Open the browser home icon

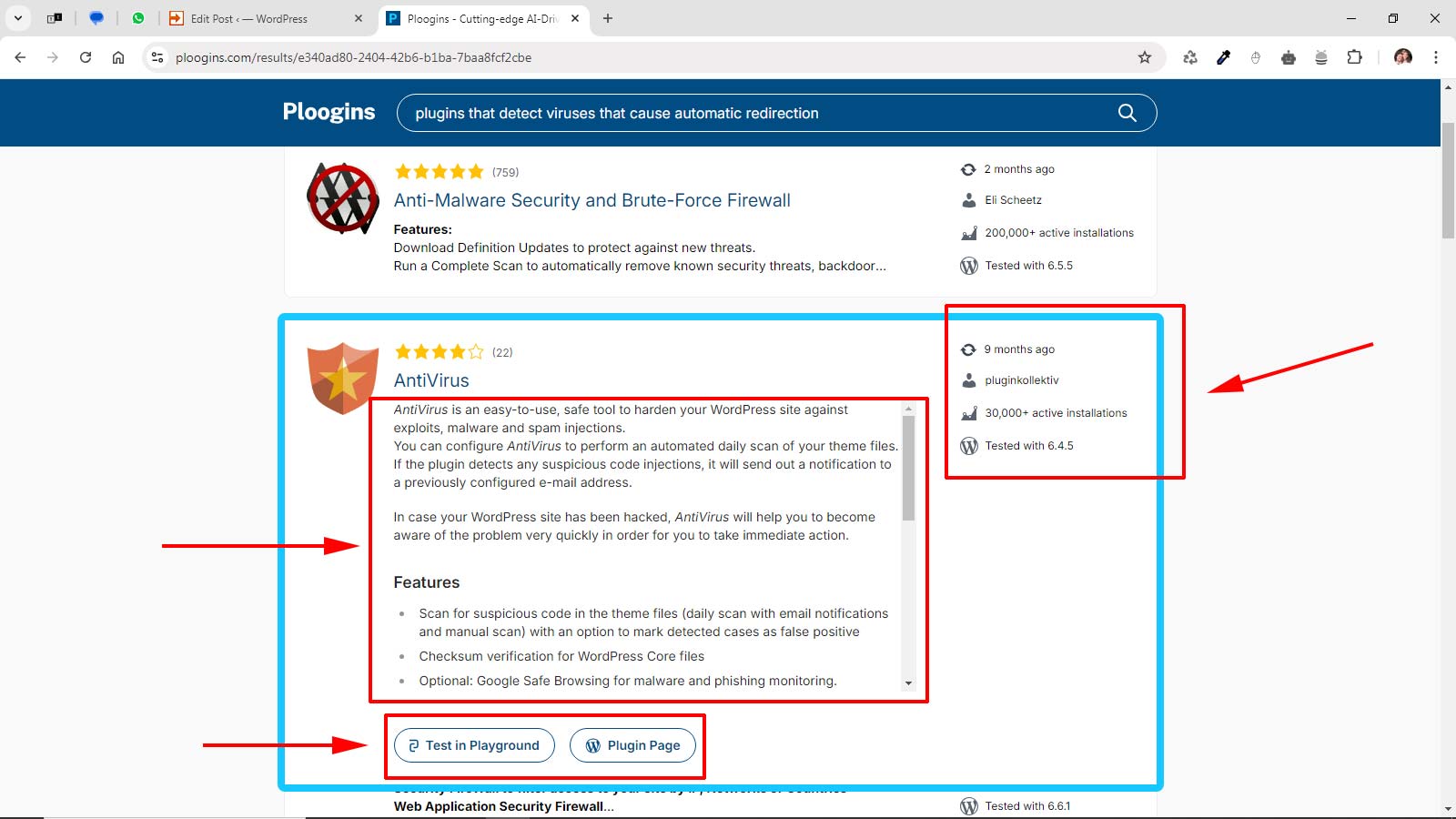(118, 57)
